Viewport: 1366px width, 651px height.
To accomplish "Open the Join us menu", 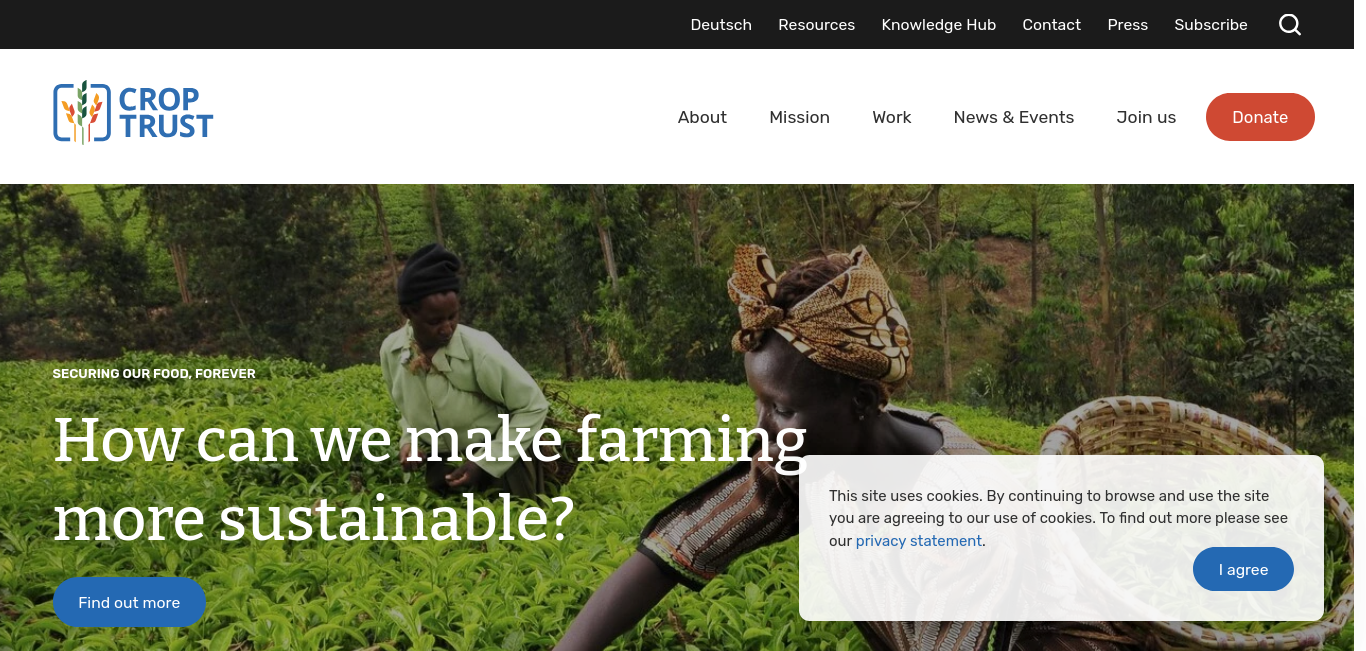I will click(1146, 117).
